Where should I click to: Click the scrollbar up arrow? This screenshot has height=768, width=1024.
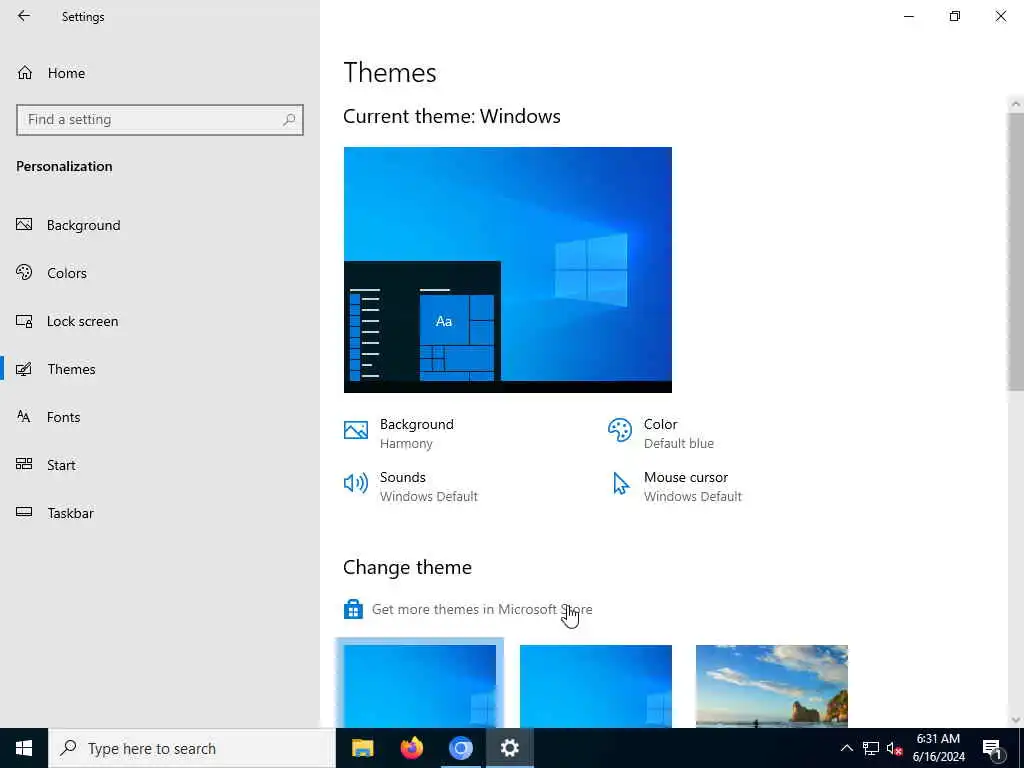pos(1016,104)
